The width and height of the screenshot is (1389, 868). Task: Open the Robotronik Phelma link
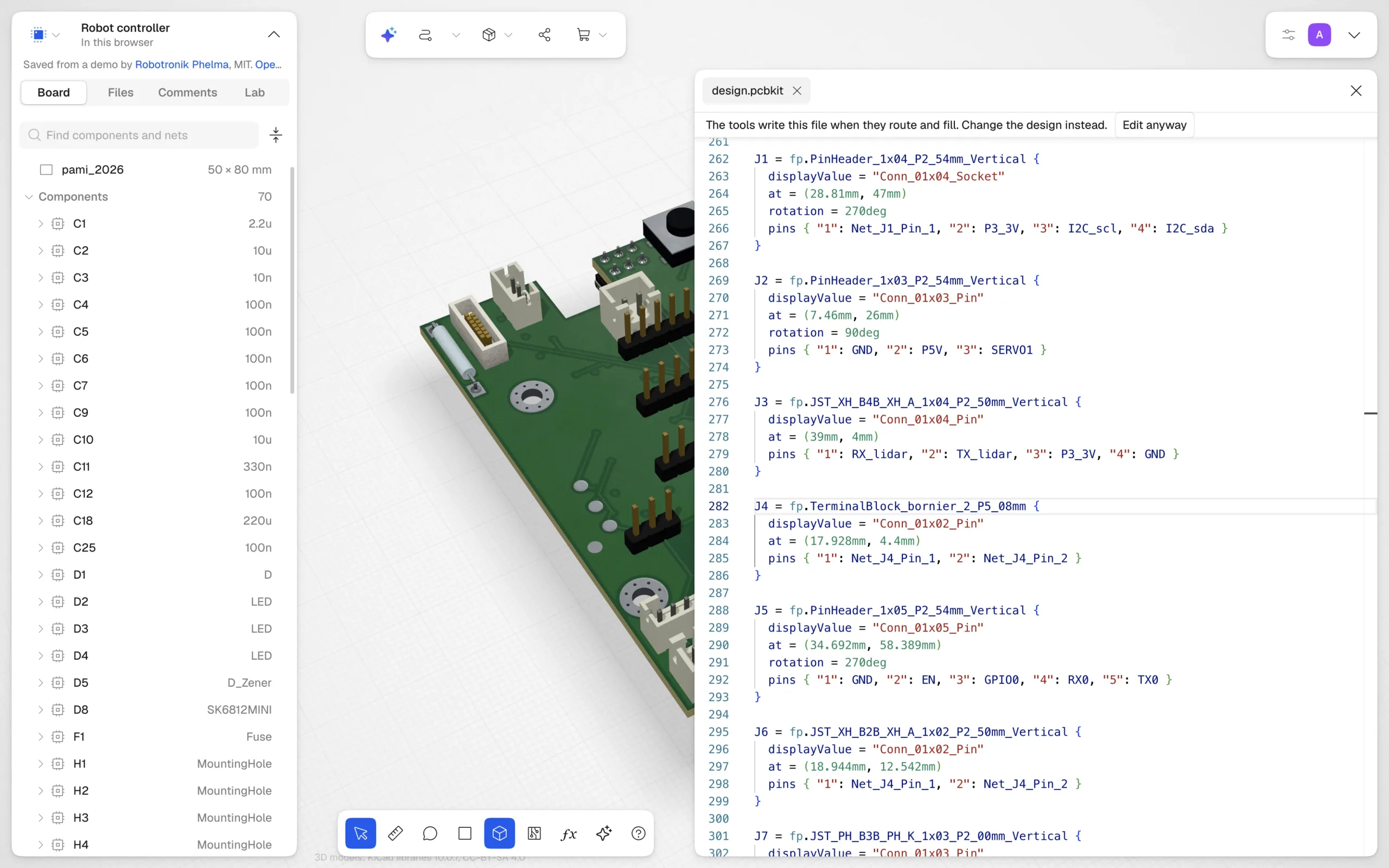pyautogui.click(x=181, y=65)
